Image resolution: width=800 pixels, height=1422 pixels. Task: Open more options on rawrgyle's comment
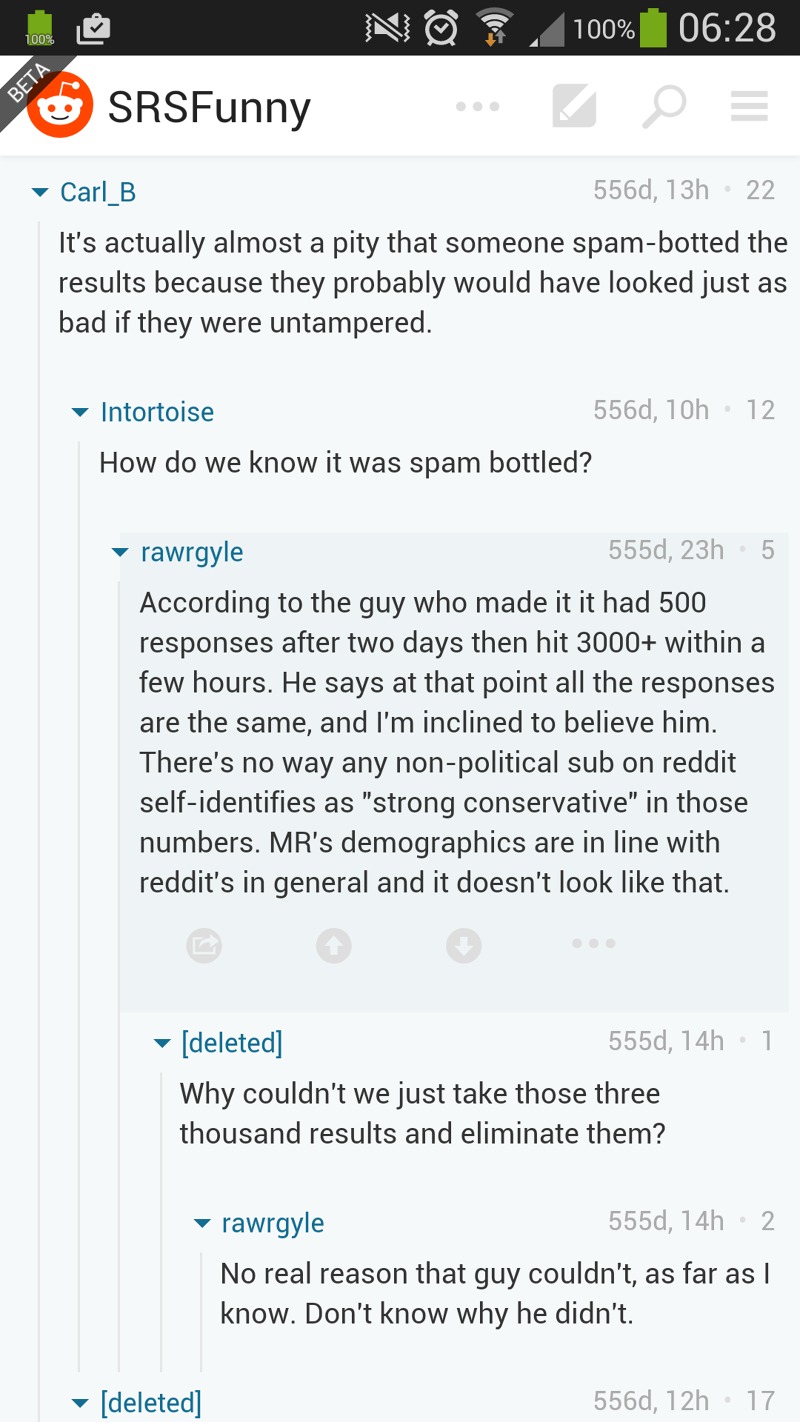point(594,944)
